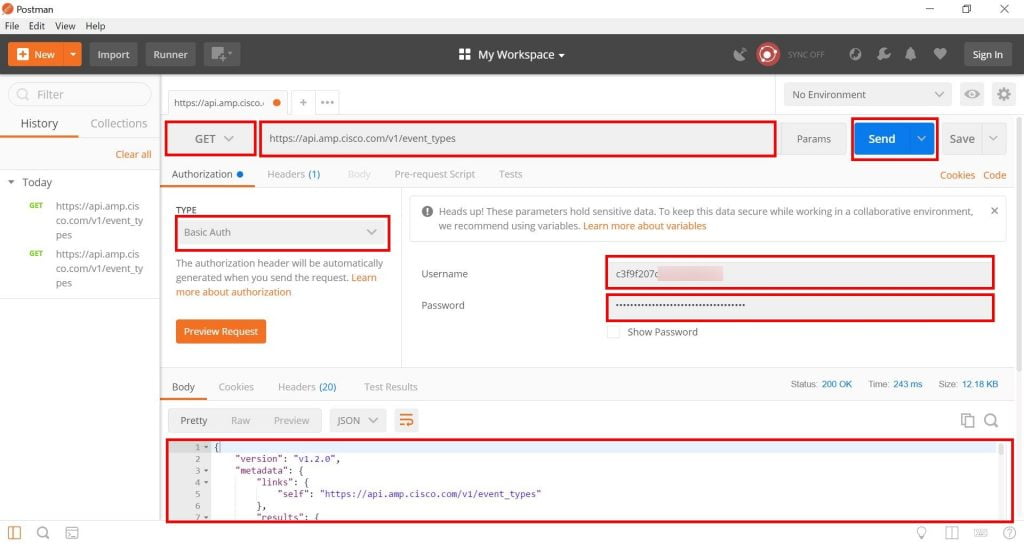Open the JSON format dropdown

point(357,421)
